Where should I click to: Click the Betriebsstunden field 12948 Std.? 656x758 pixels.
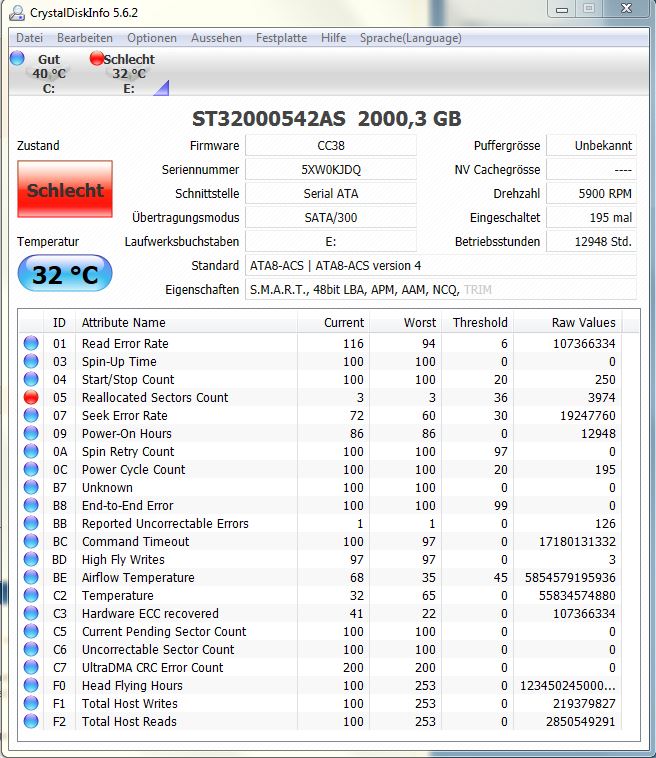[x=591, y=241]
